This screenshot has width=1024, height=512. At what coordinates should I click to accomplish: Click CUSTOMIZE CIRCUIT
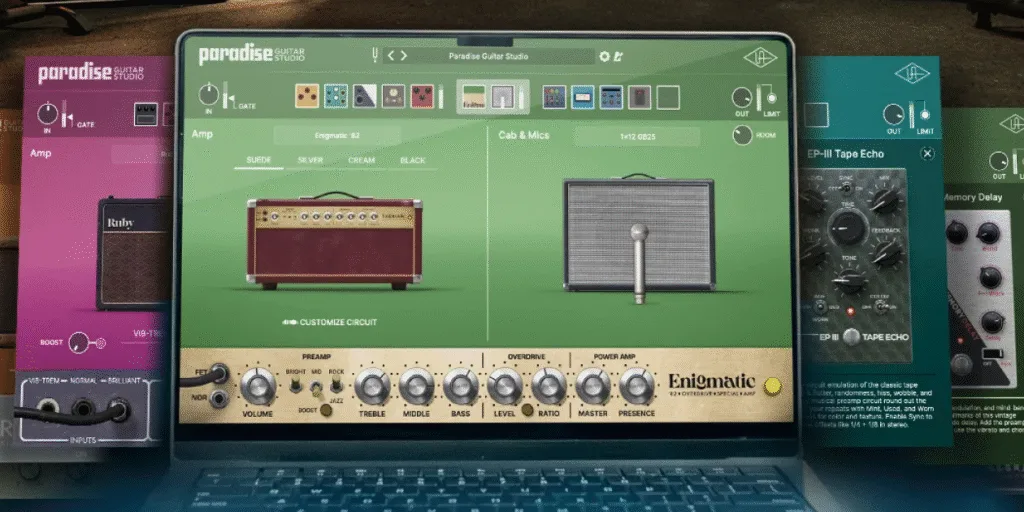coord(330,322)
